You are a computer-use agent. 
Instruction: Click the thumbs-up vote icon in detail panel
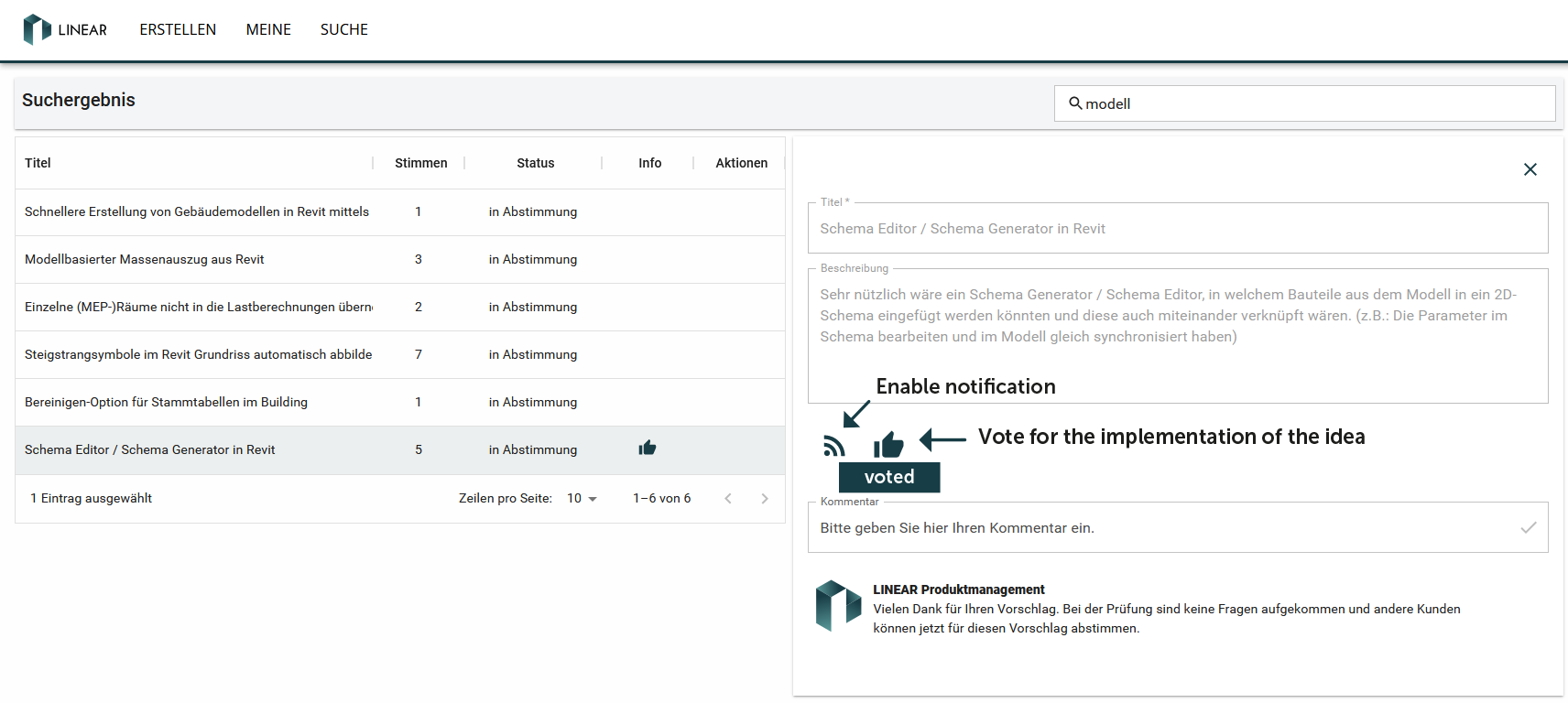(x=888, y=445)
